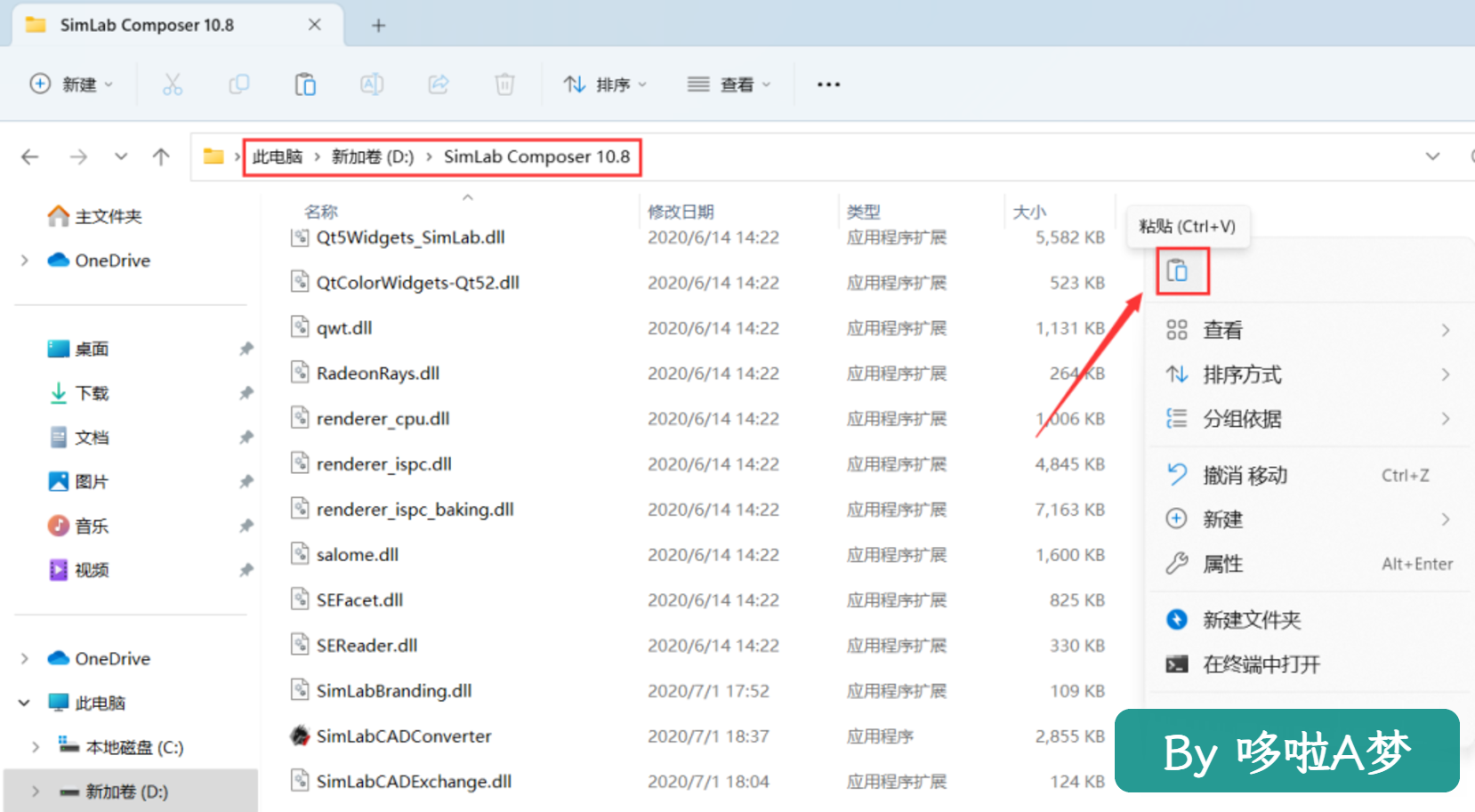
Task: Collapse the 此电脑 tree node
Action: click(24, 703)
